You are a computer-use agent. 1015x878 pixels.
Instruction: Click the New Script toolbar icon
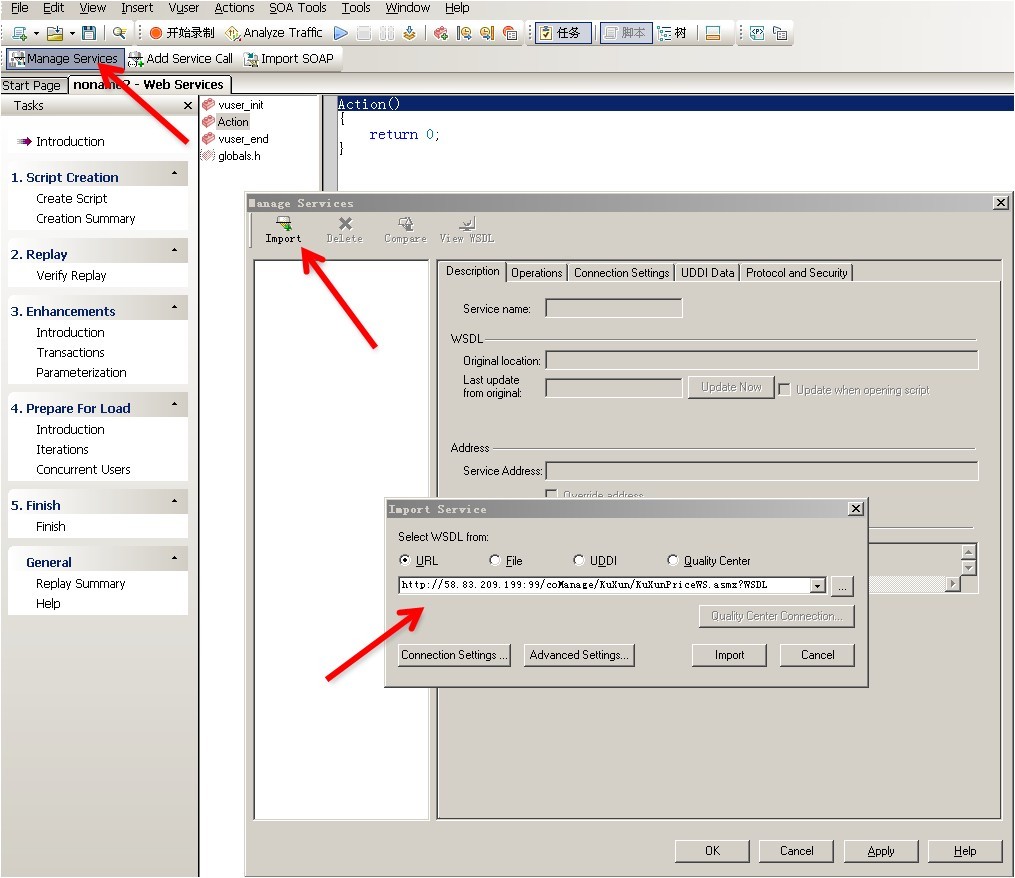pyautogui.click(x=19, y=33)
